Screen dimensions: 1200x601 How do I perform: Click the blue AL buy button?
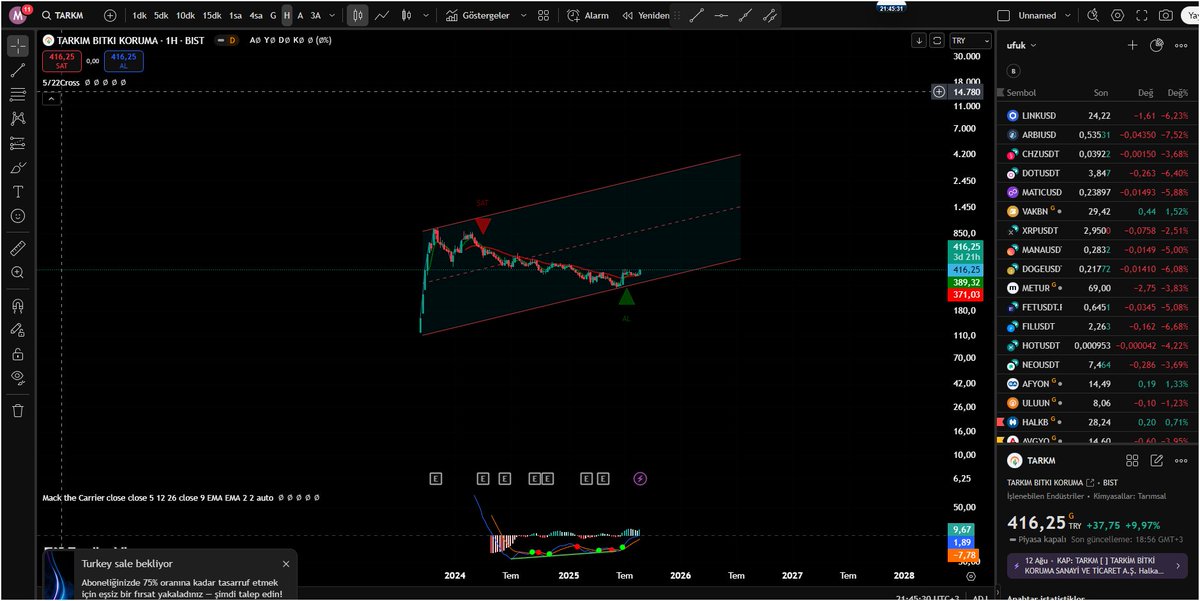pos(123,61)
